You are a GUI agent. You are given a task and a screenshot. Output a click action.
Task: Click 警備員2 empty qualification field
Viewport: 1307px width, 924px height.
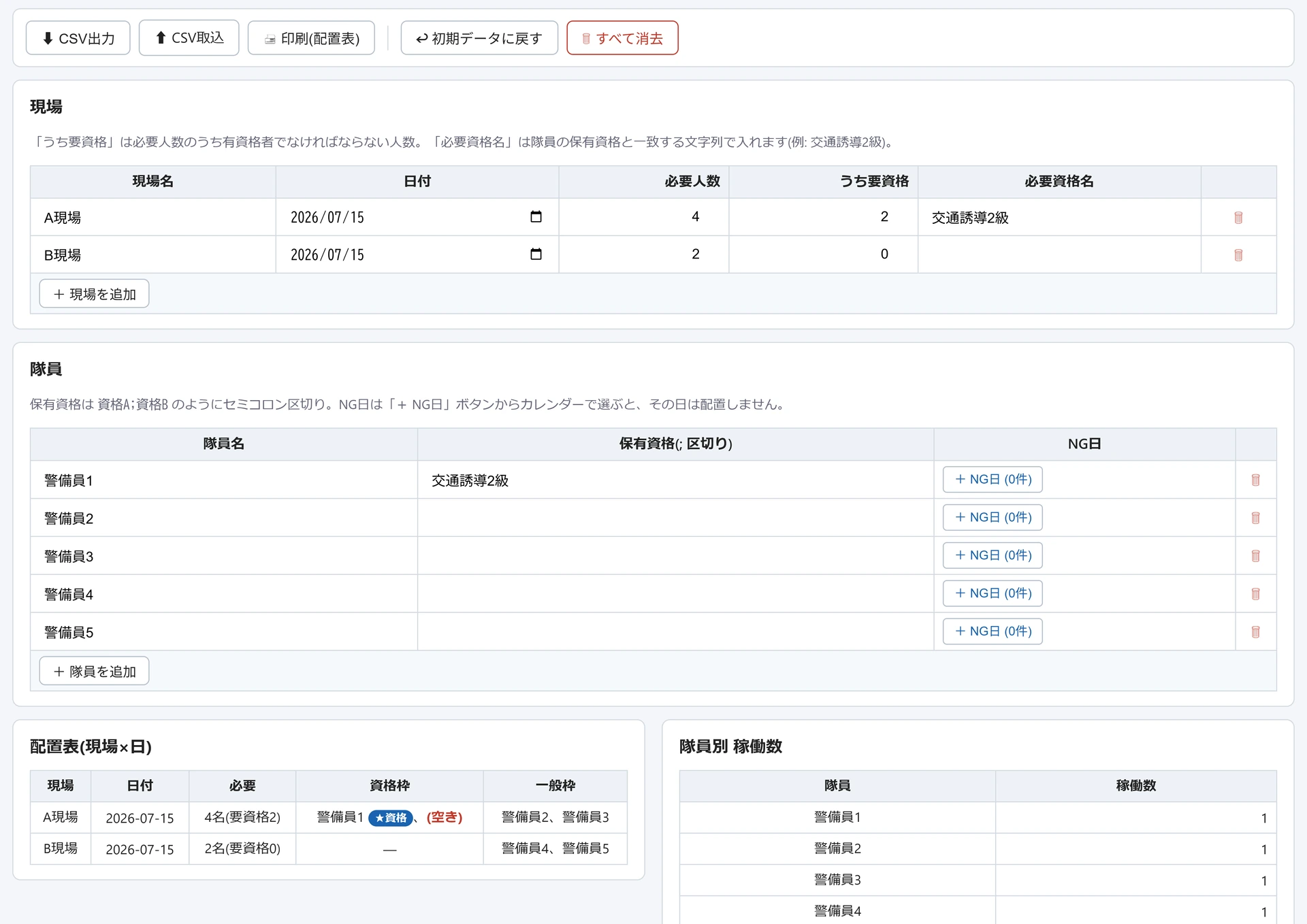[675, 518]
